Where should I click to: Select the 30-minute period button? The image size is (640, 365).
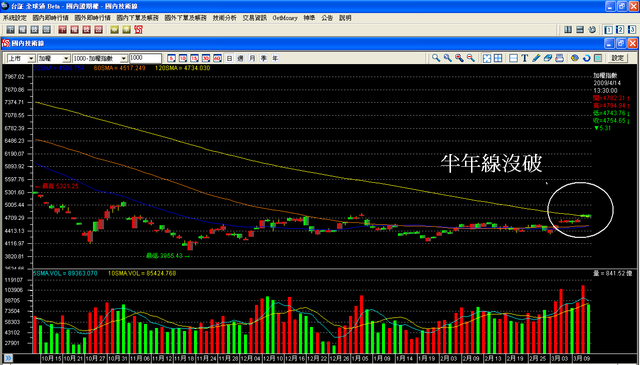coord(206,58)
